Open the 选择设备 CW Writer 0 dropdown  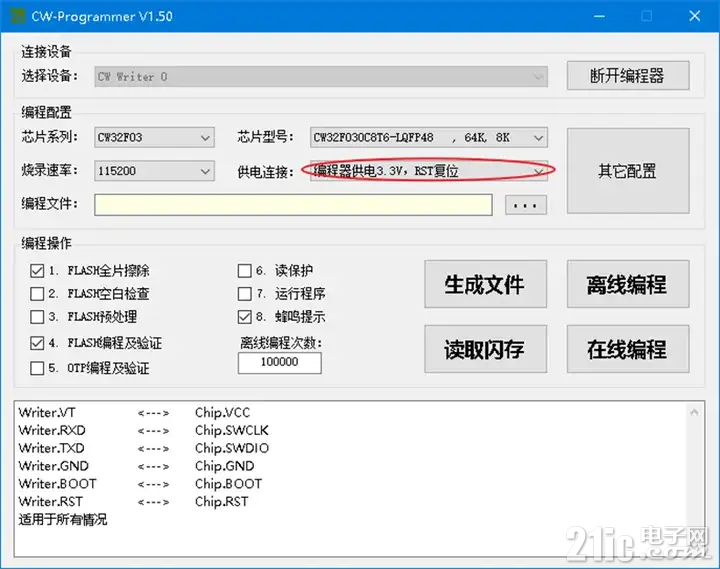(321, 77)
